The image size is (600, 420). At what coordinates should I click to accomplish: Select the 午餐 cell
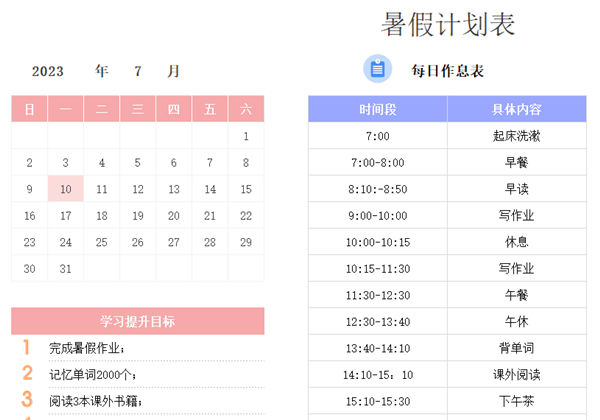click(x=517, y=295)
